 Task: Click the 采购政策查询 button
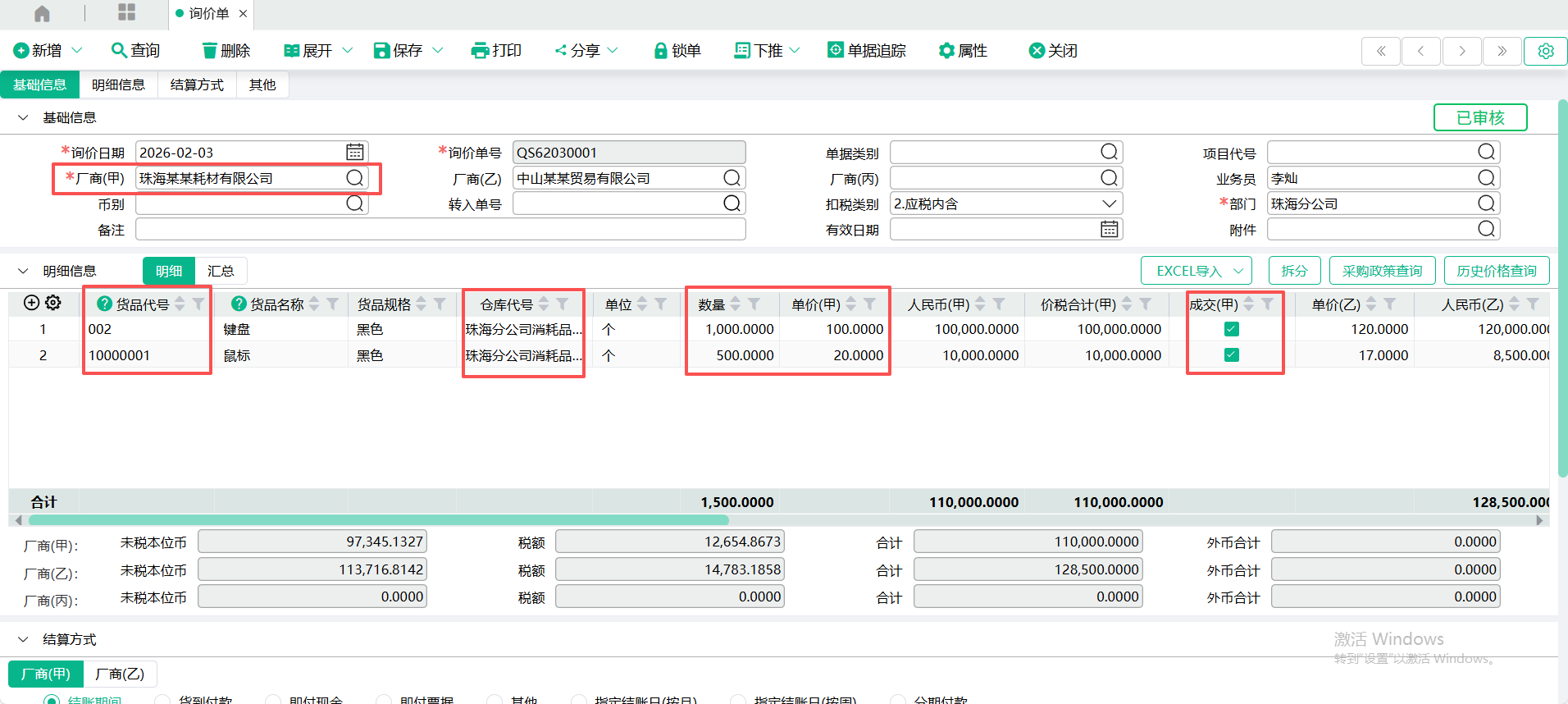click(1382, 271)
